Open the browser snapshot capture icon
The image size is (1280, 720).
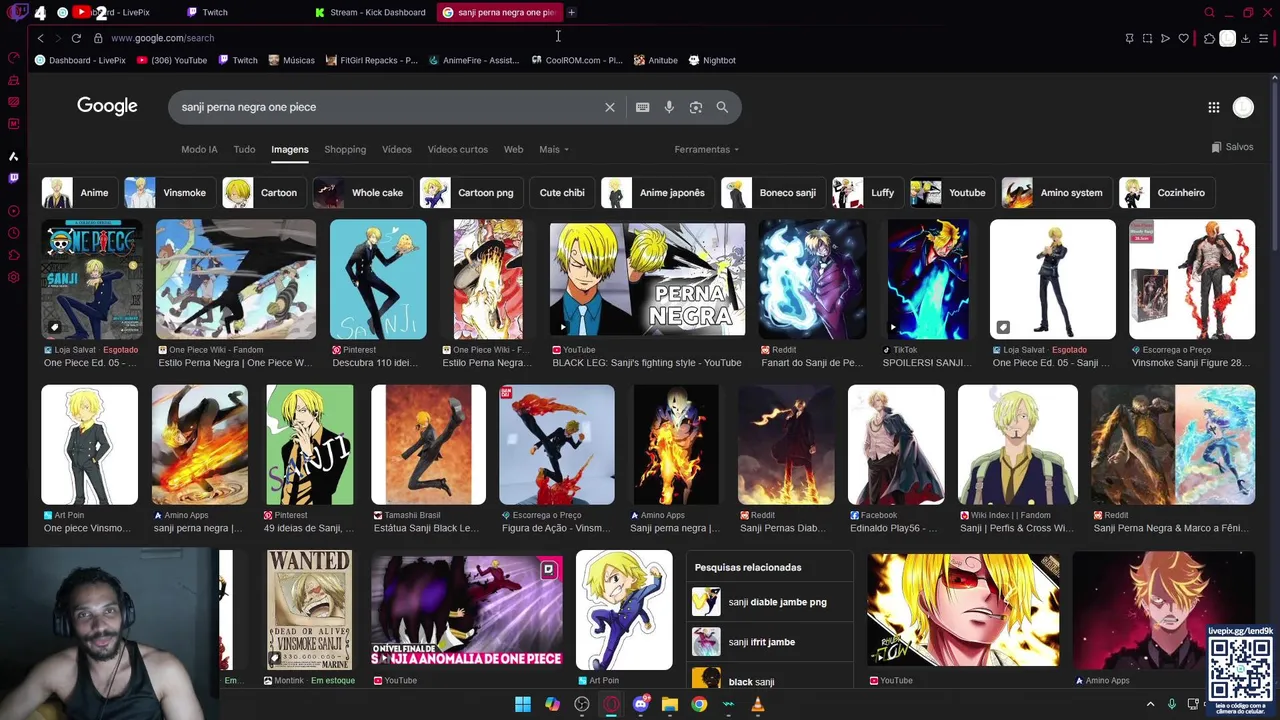pyautogui.click(x=1147, y=38)
